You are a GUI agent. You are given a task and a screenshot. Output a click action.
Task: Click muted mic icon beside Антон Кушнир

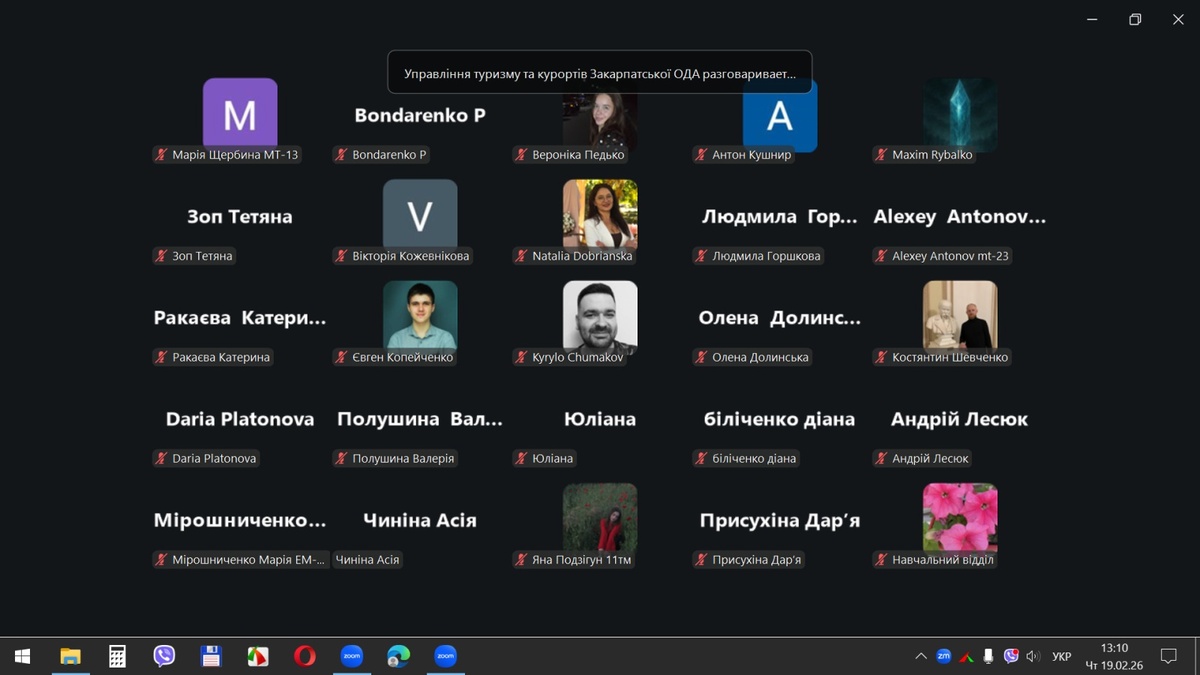coord(700,155)
